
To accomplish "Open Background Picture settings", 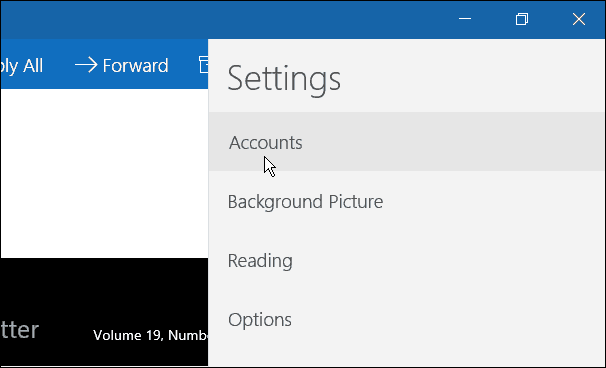I will tap(407, 201).
